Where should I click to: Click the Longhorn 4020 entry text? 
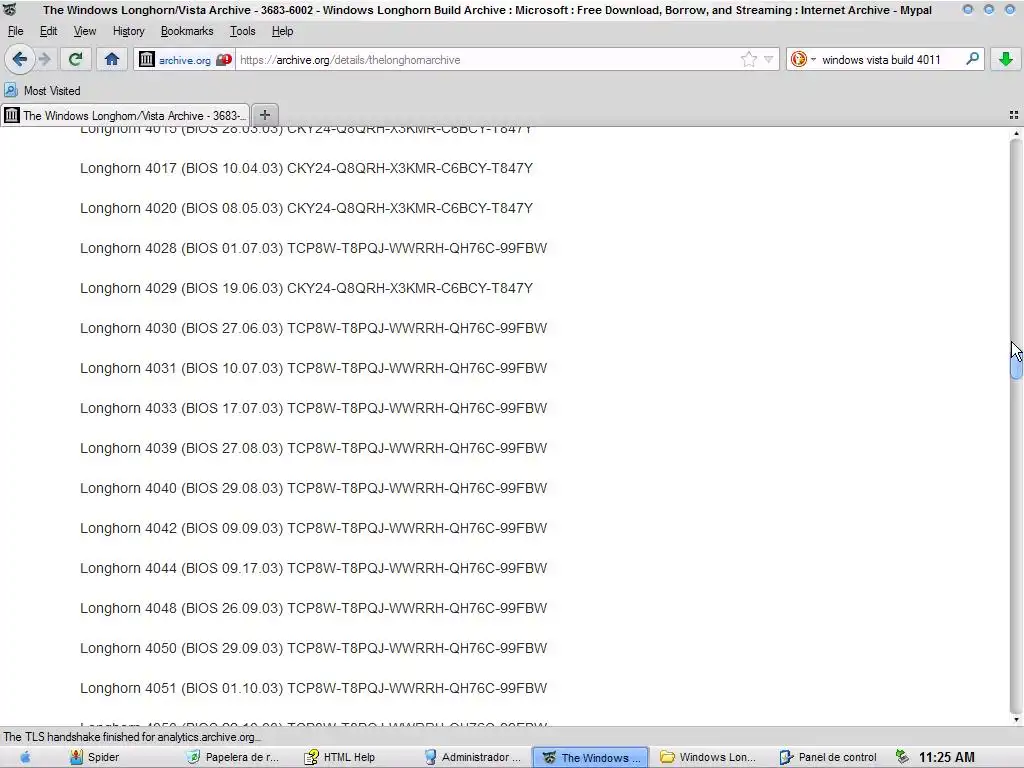point(306,208)
